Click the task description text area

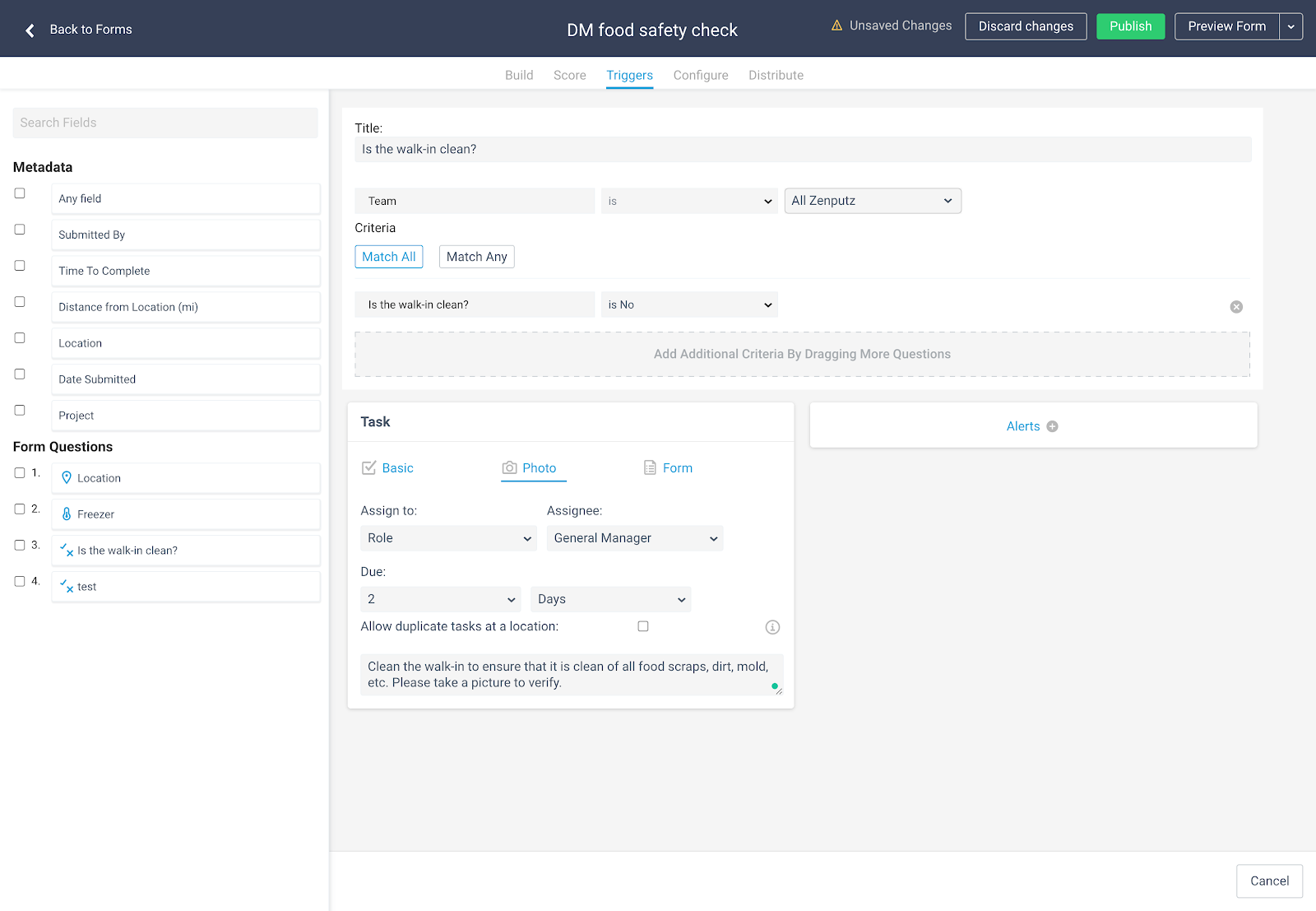click(x=572, y=675)
